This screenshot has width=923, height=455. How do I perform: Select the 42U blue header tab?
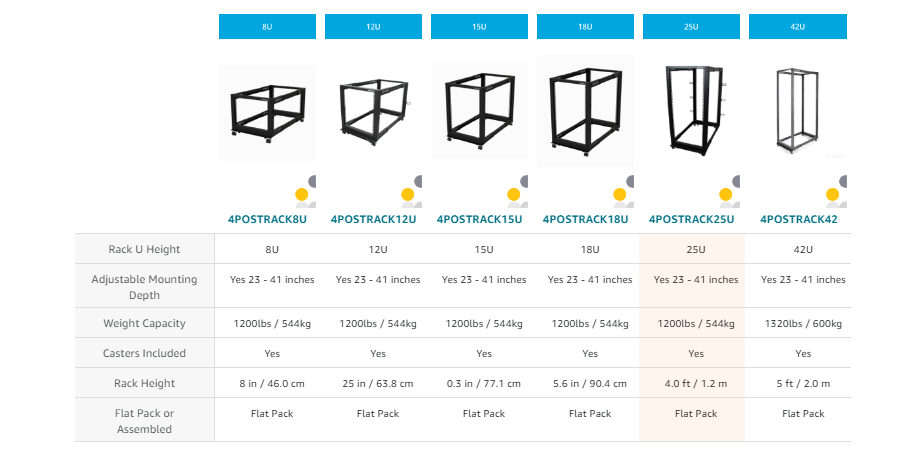[798, 27]
